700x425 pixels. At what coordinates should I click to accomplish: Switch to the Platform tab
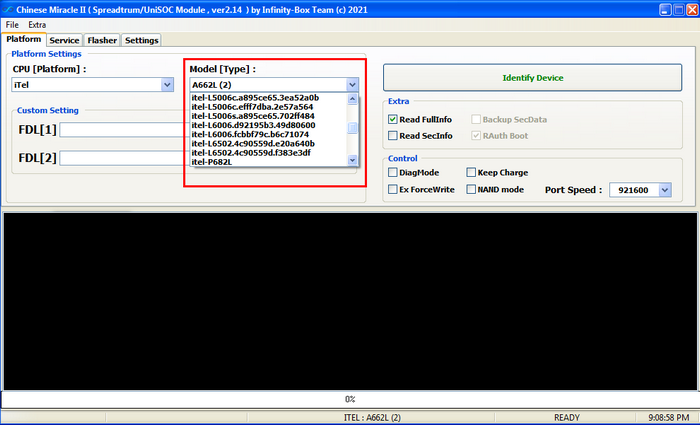24,39
